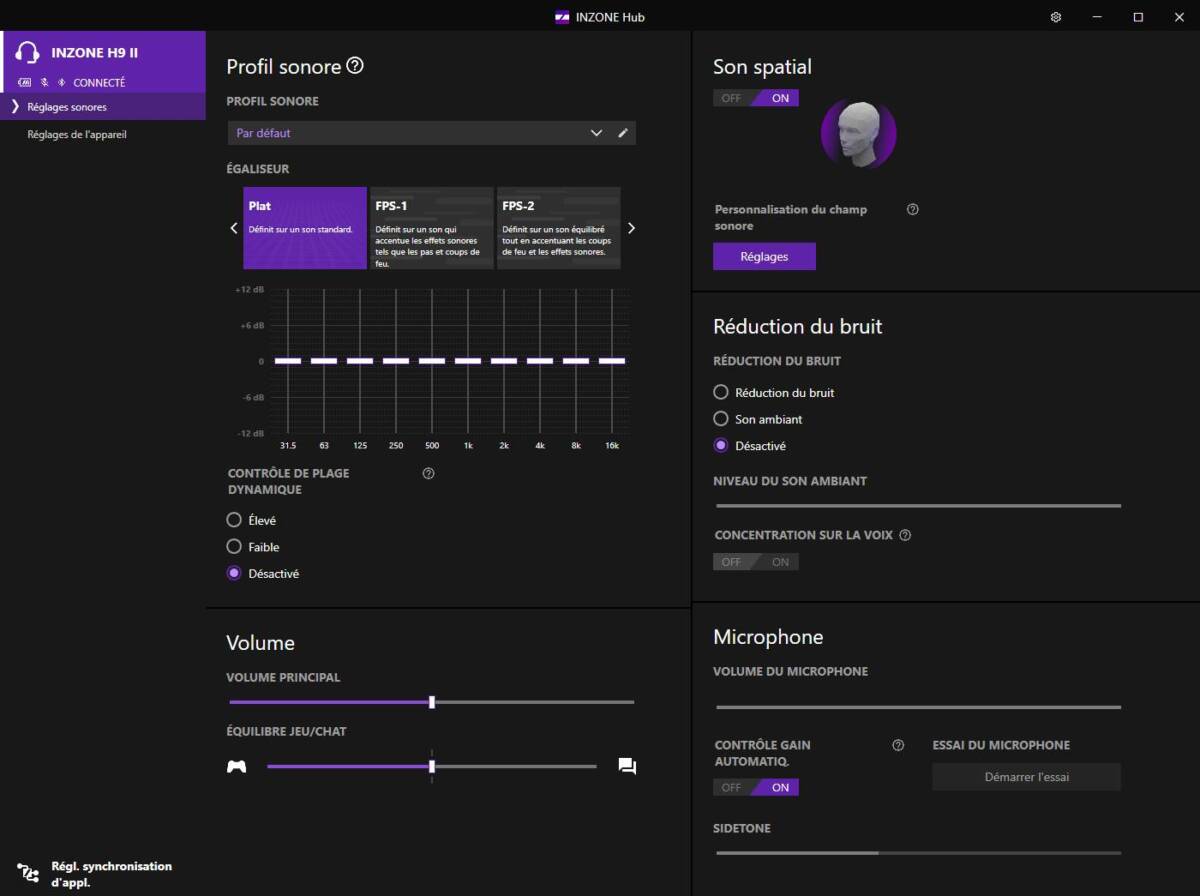Viewport: 1200px width, 896px height.
Task: Click the 125 Hz equalizer band handle
Action: (360, 361)
